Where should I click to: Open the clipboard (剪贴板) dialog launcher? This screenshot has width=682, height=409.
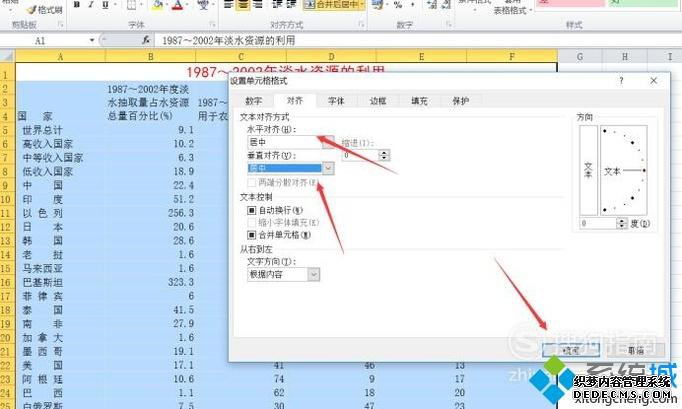tap(60, 25)
